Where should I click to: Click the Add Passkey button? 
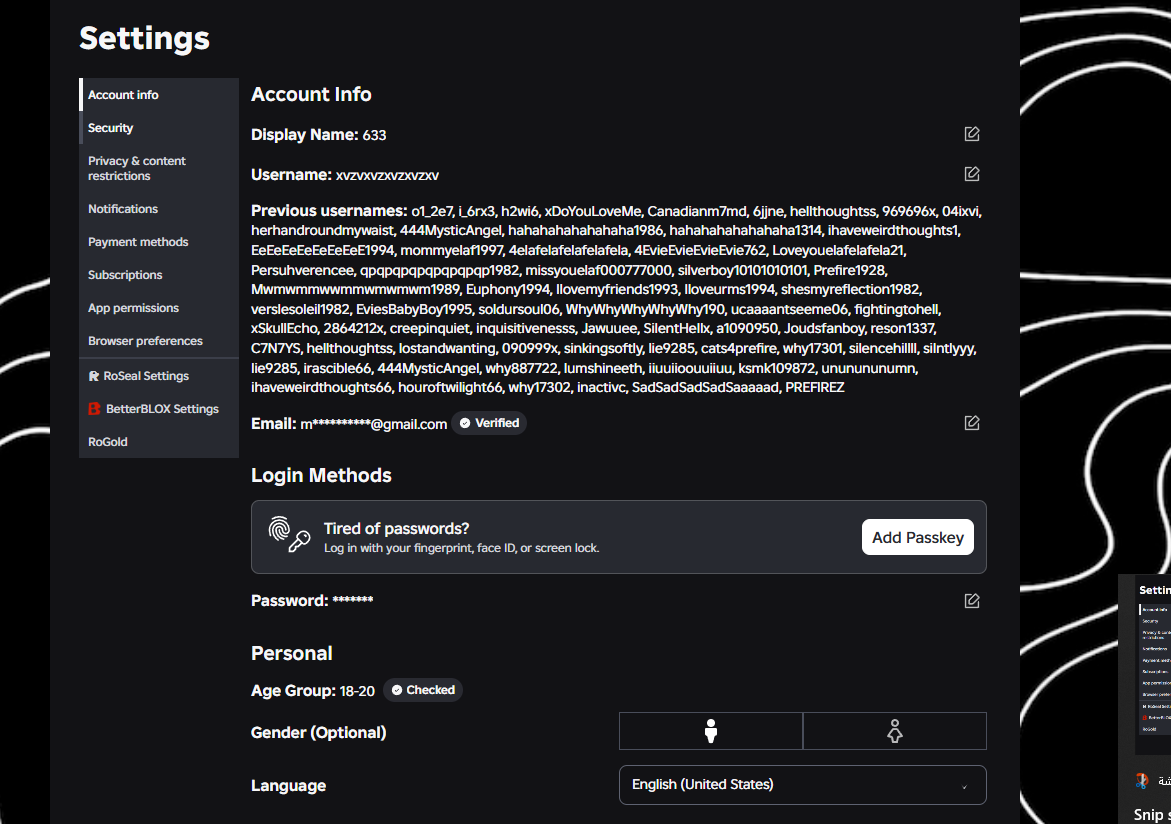[917, 537]
